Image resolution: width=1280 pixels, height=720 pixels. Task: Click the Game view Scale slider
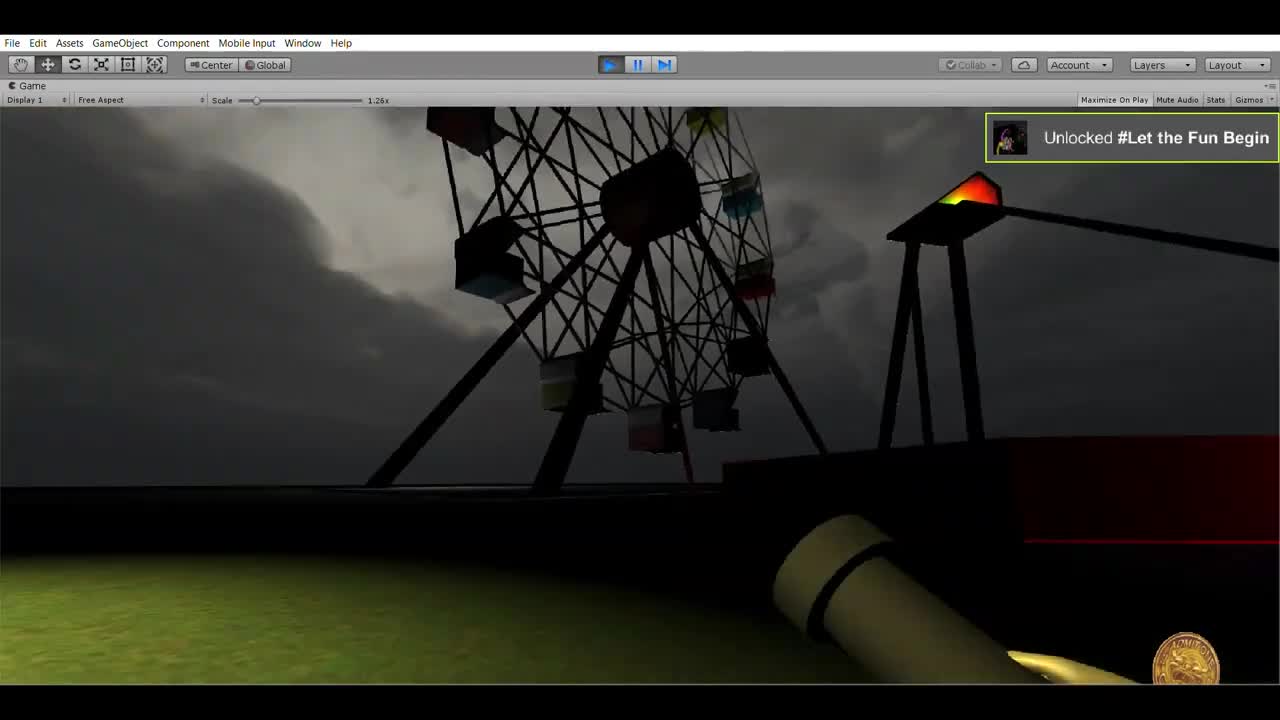pyautogui.click(x=300, y=100)
